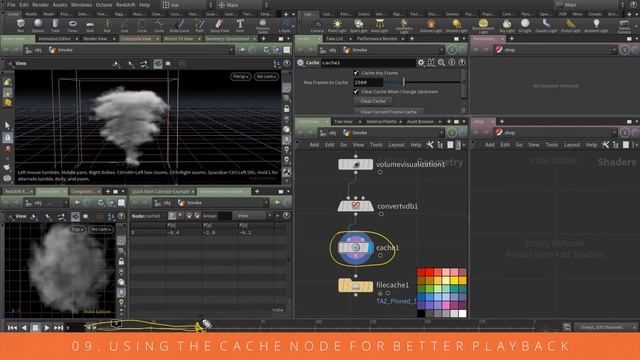Open the Cache parameter gear menu
This screenshot has height=360, width=640.
421,62
